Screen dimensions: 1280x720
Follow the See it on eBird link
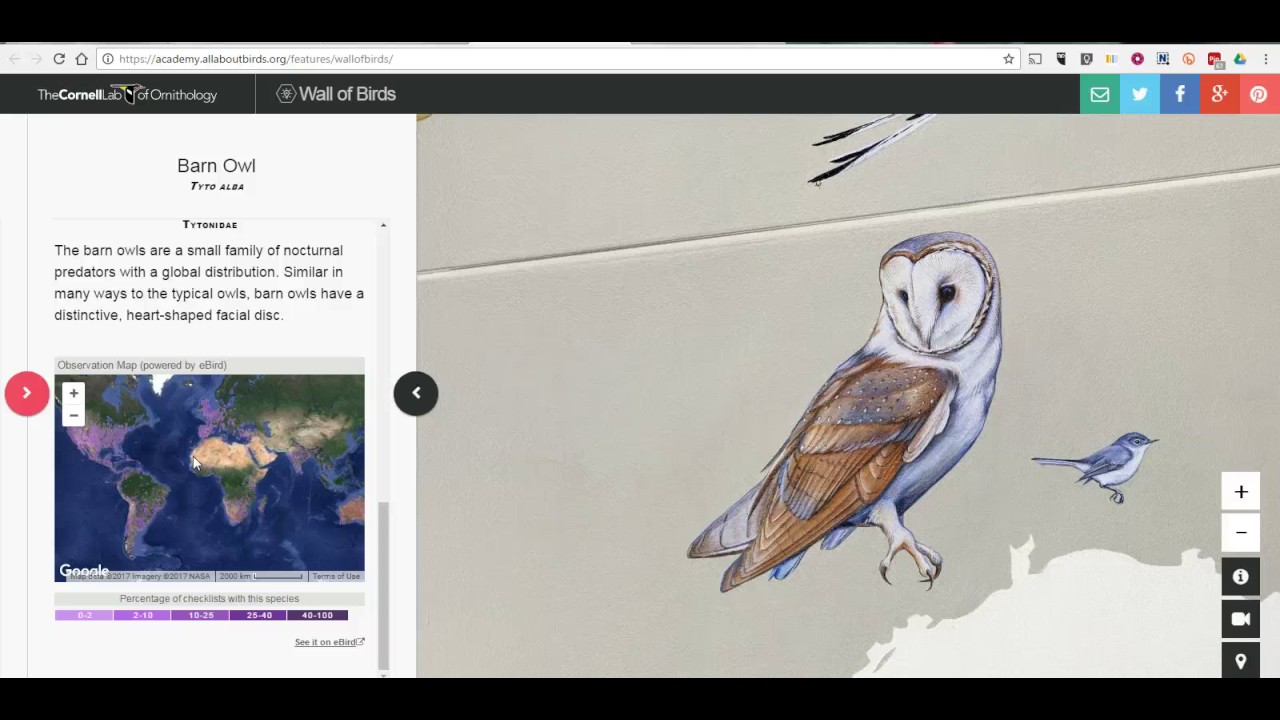(329, 642)
